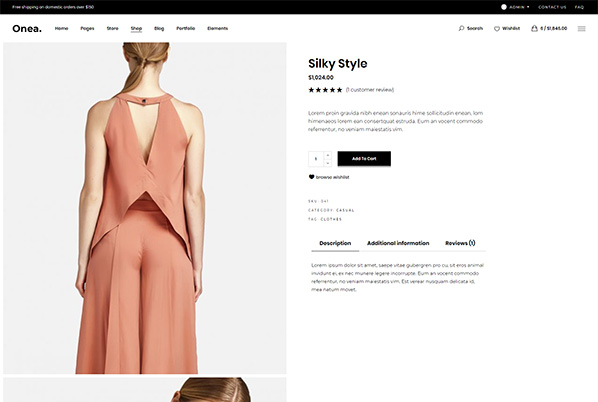
Task: Click the Onea. site logo
Action: (27, 29)
